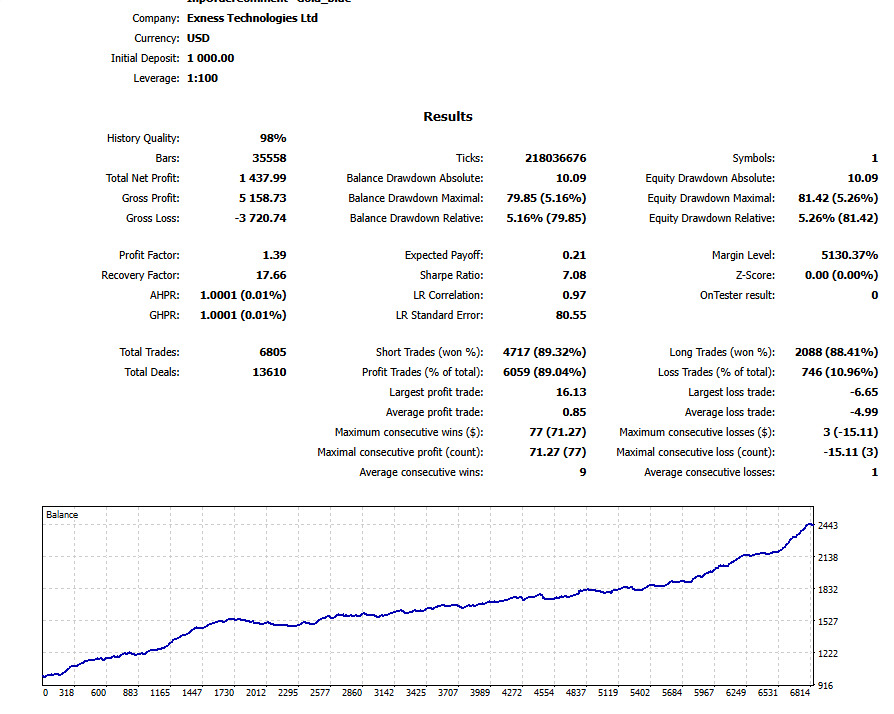Screen dimensions: 894x714
Task: Select the Gross Loss value -3 720.74
Action: click(x=261, y=218)
